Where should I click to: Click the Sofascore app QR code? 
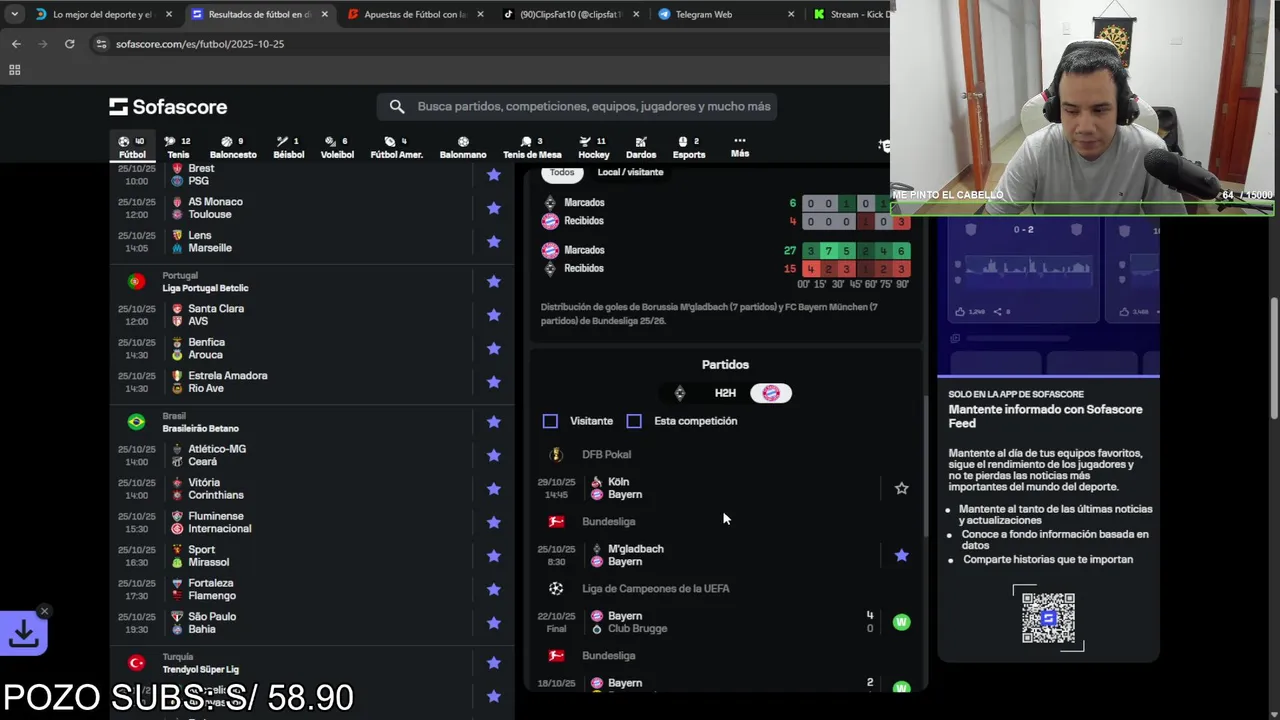1048,618
